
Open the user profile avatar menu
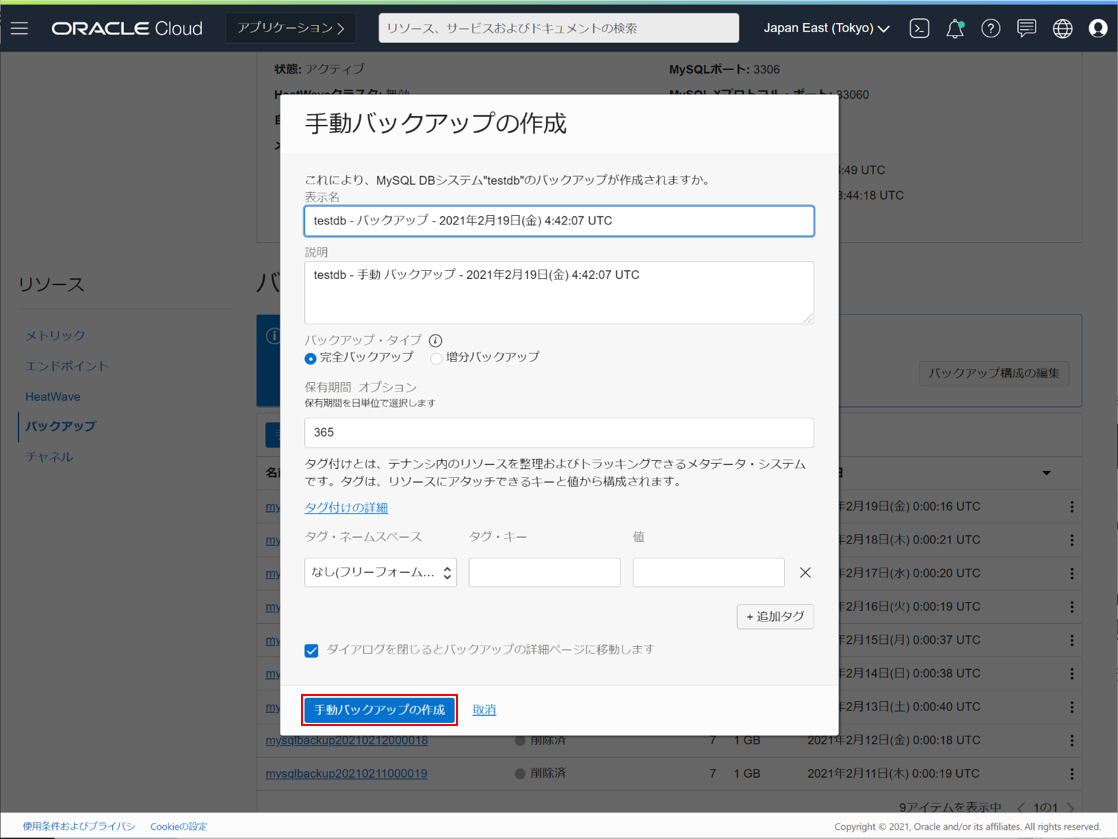(1098, 28)
